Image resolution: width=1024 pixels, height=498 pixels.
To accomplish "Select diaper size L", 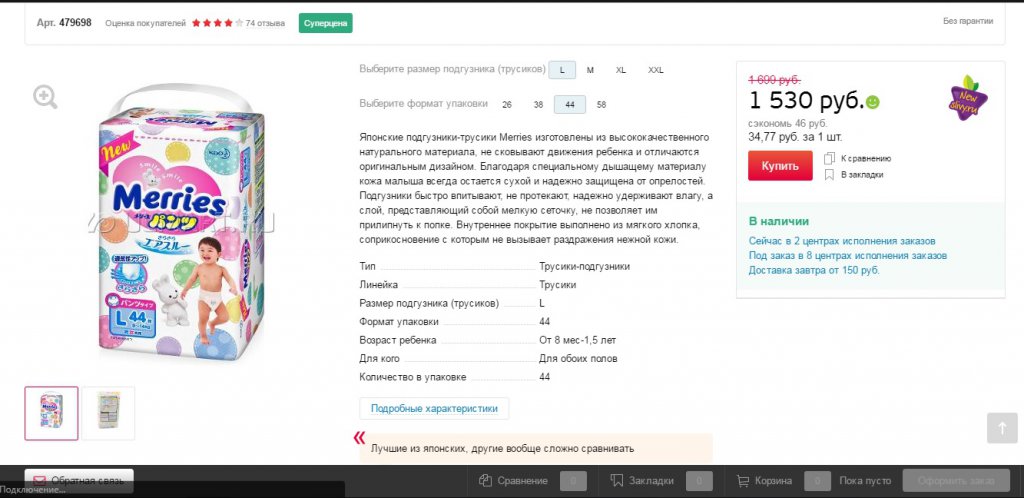I will [x=562, y=70].
